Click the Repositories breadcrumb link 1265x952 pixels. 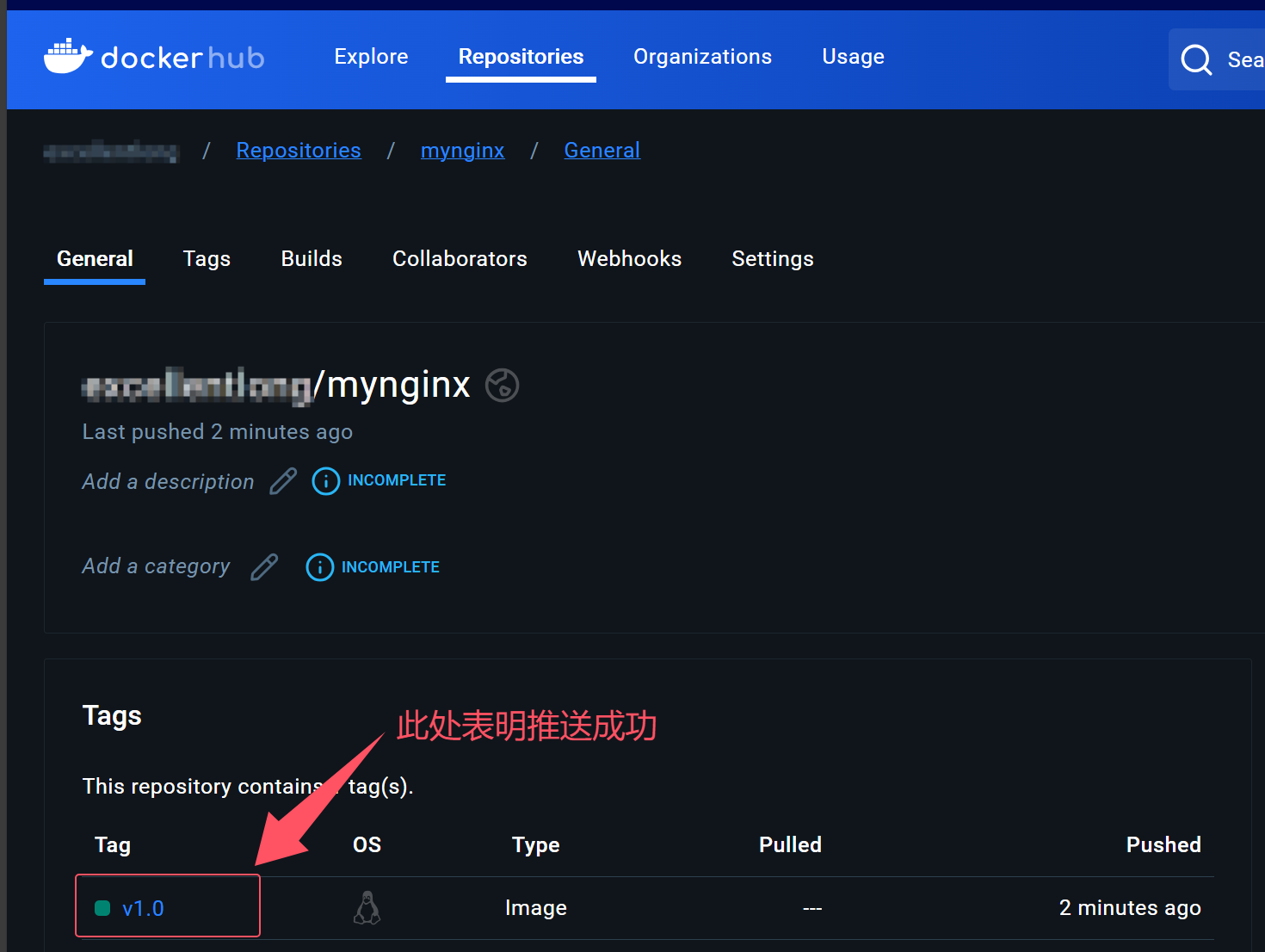[x=299, y=151]
